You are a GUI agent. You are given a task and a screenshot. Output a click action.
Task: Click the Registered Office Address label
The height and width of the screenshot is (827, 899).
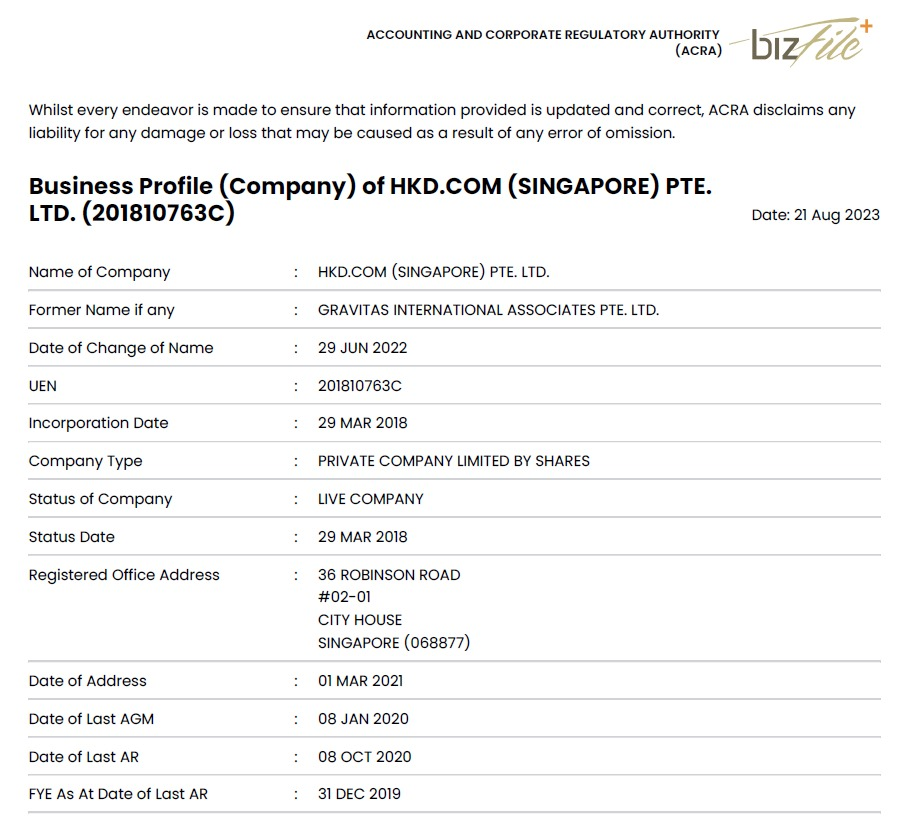click(124, 575)
